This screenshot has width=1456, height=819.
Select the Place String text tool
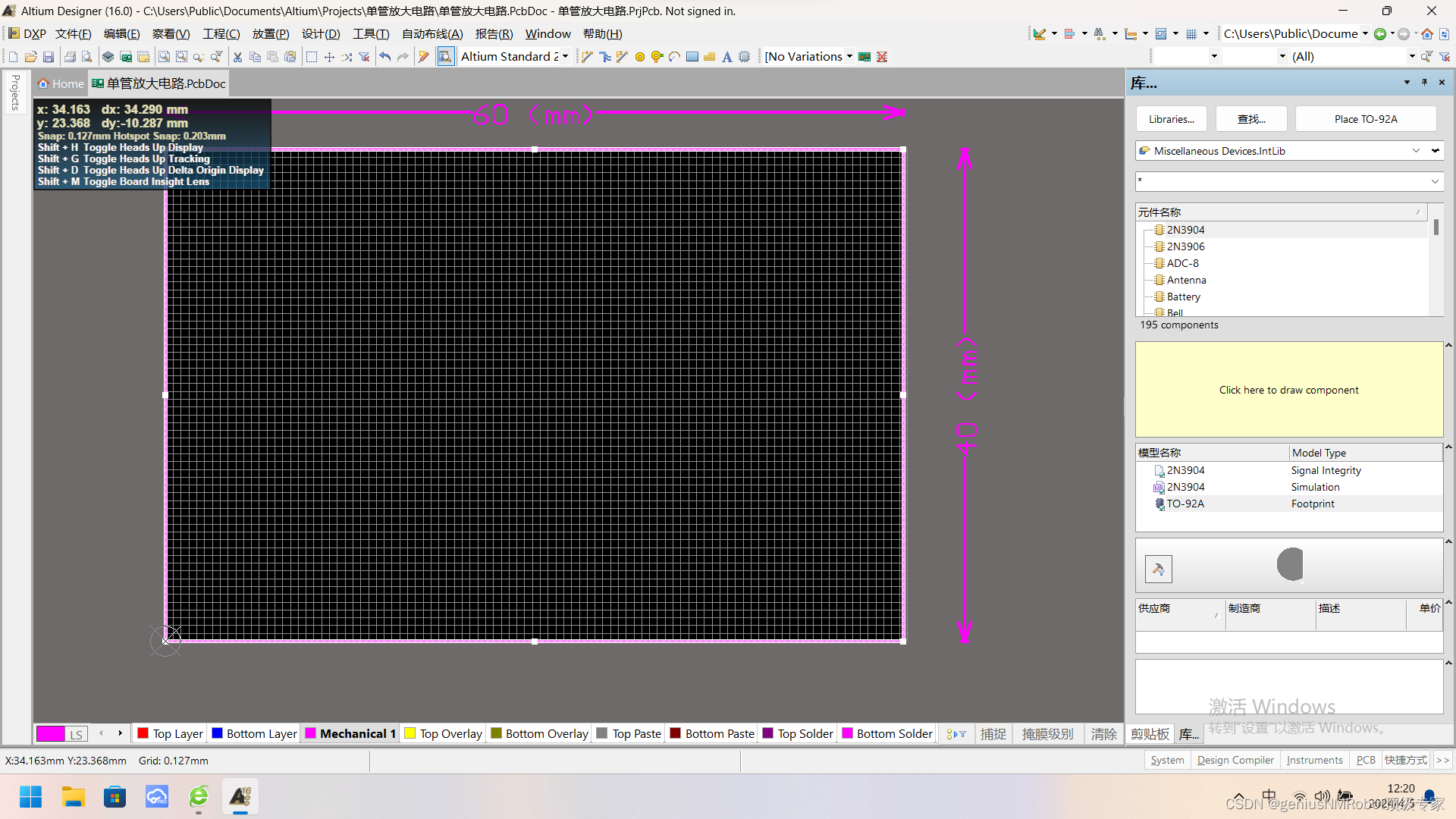[726, 57]
